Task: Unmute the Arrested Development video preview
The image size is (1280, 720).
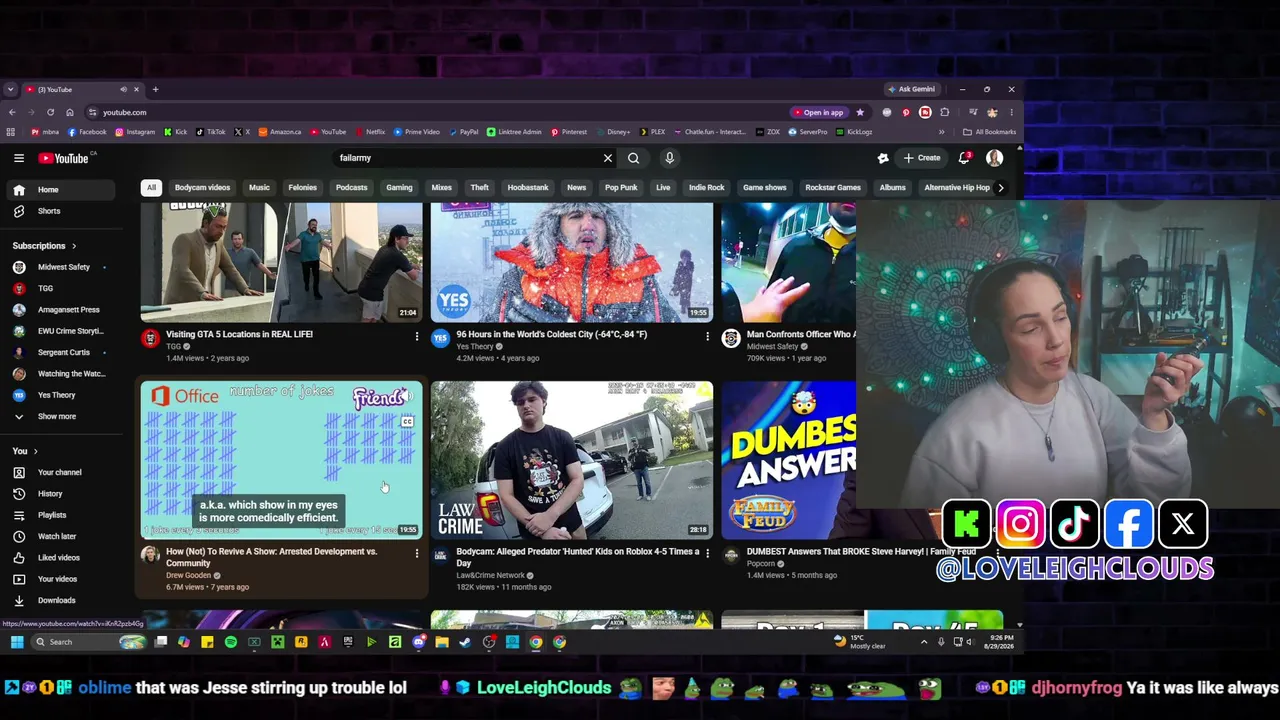Action: coord(408,397)
